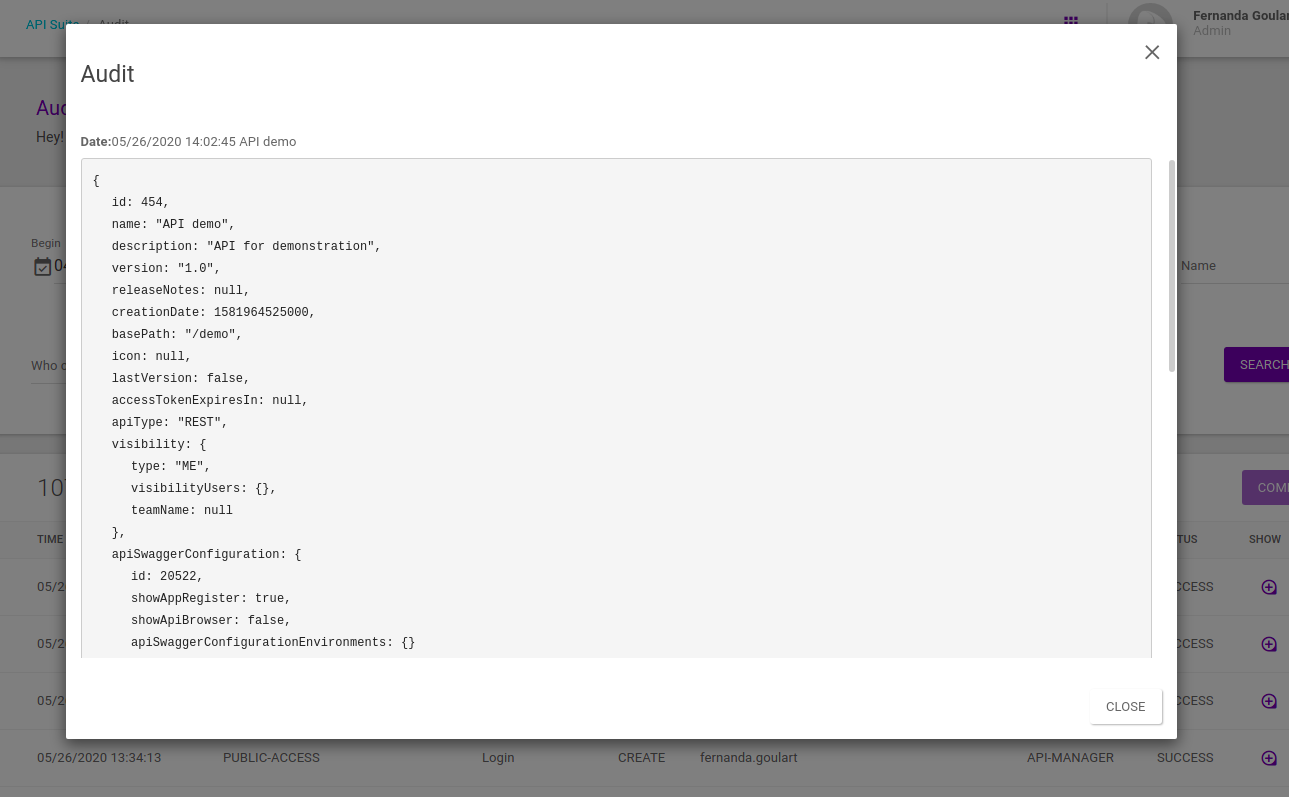
Task: Dismiss the Audit dialog with the X
Action: 1151,52
